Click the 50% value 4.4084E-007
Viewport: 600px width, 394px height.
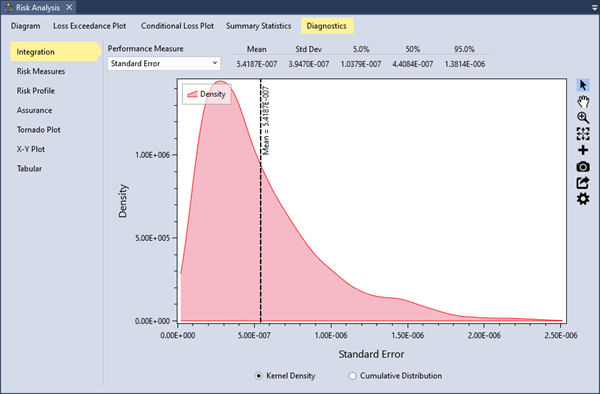tap(412, 64)
